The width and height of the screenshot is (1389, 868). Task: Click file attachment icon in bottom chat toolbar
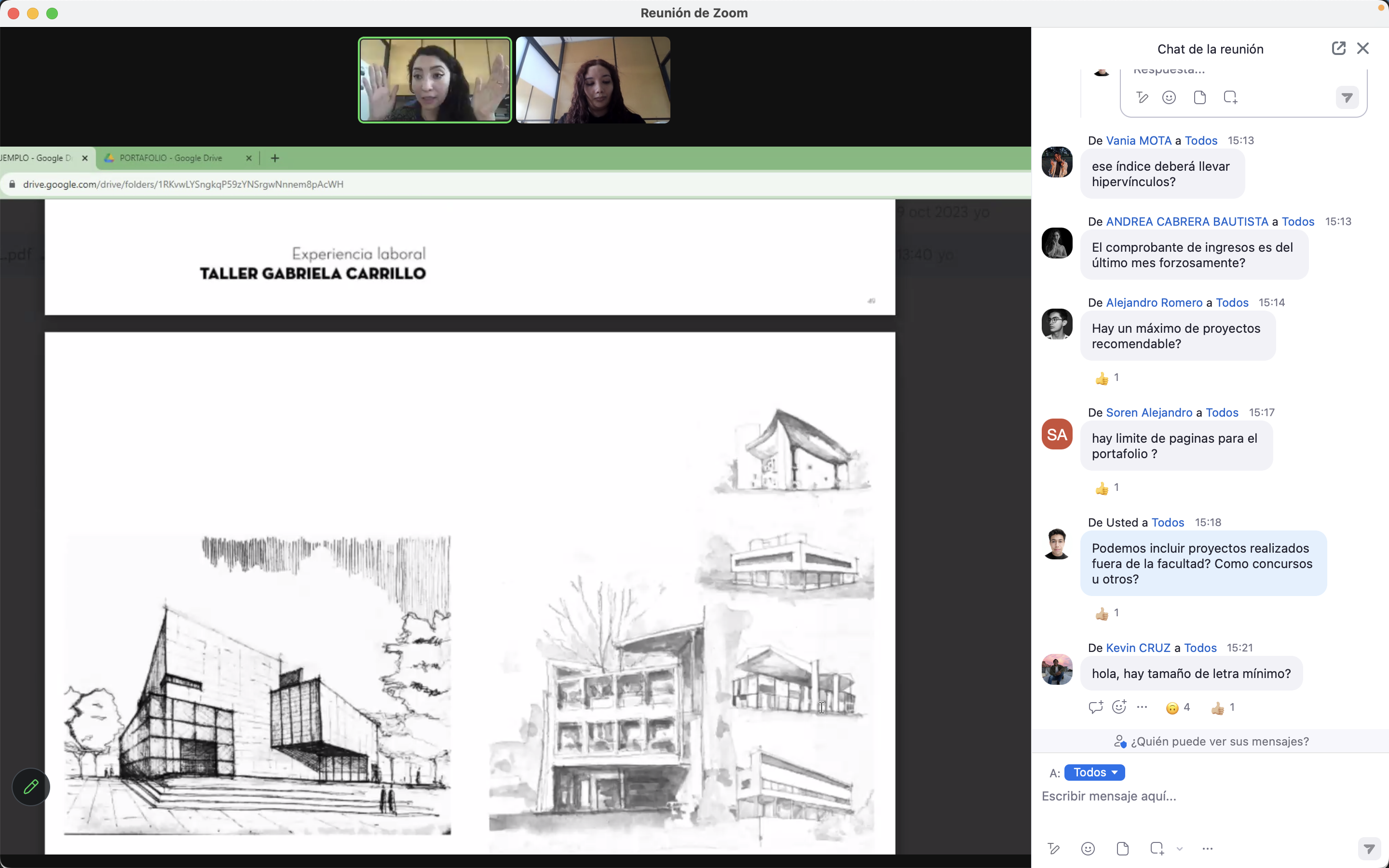tap(1123, 849)
